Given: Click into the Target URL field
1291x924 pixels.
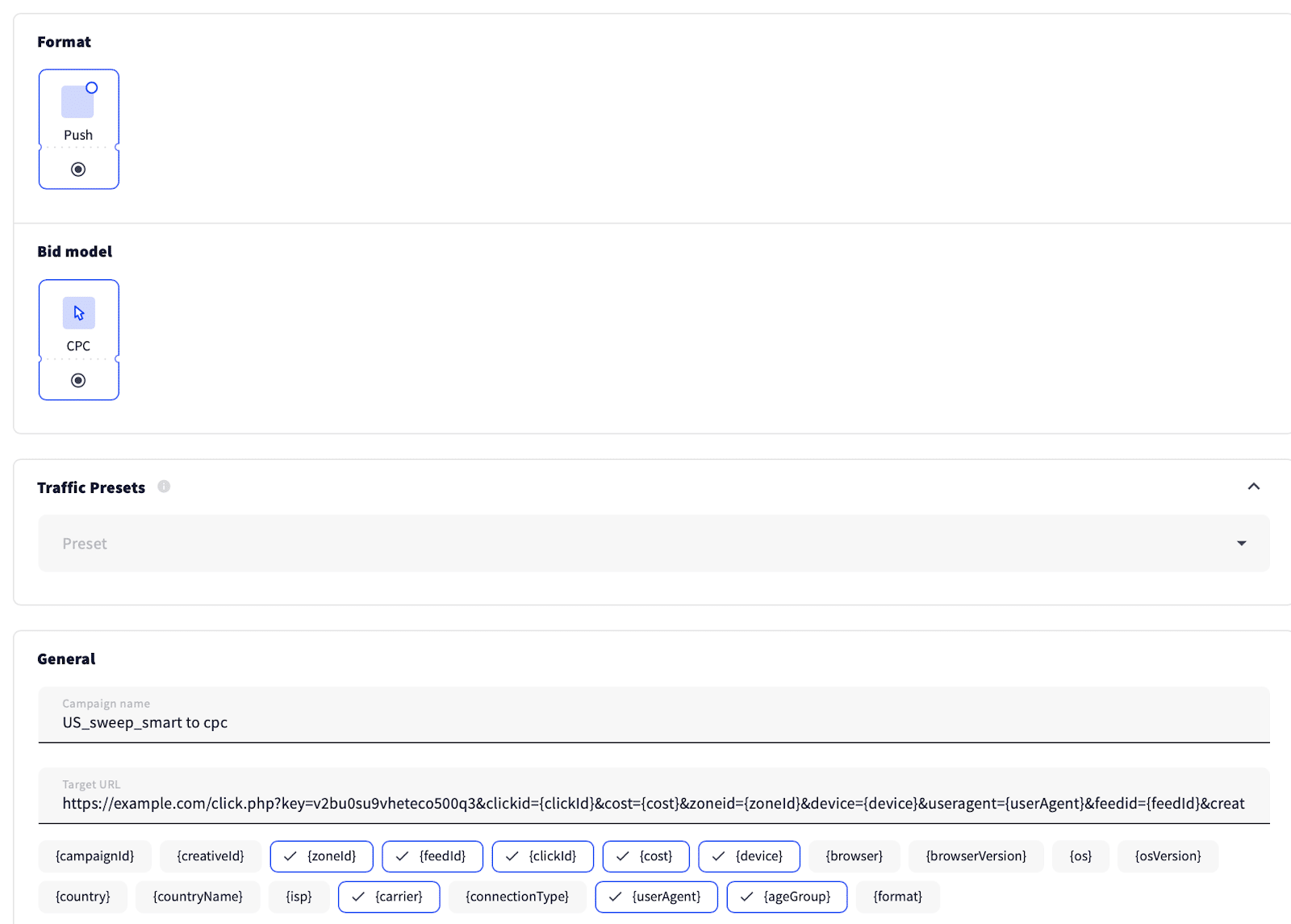Looking at the screenshot, I should pyautogui.click(x=654, y=803).
